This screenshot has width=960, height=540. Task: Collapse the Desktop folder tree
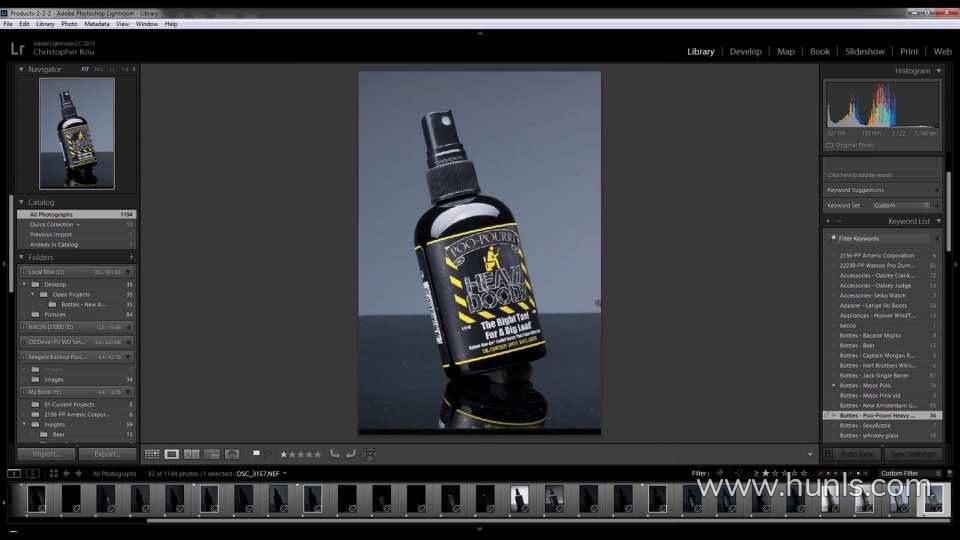tap(25, 284)
